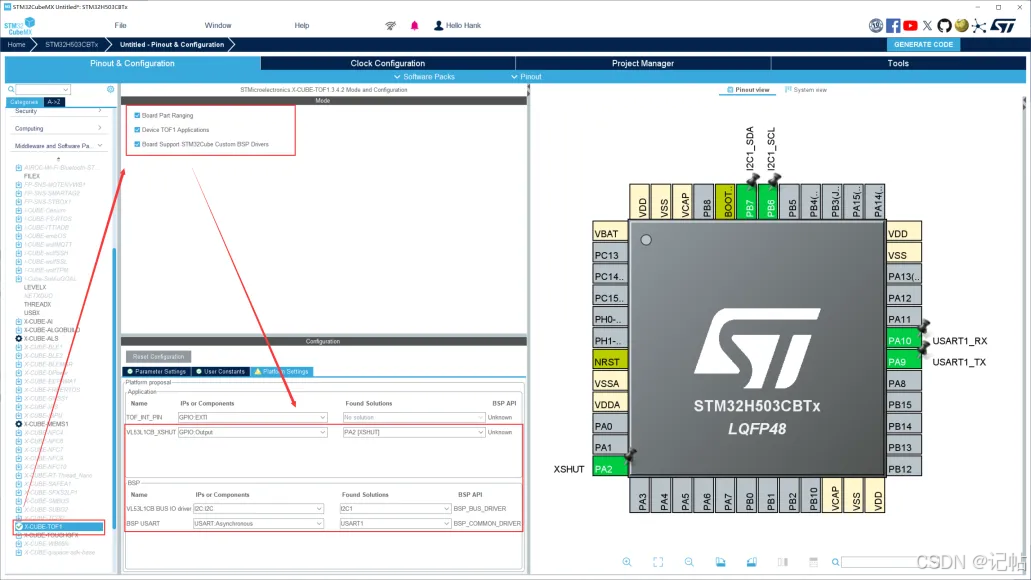Expand Middleware and Software Packs category
Viewport: 1031px width, 580px height.
58,146
